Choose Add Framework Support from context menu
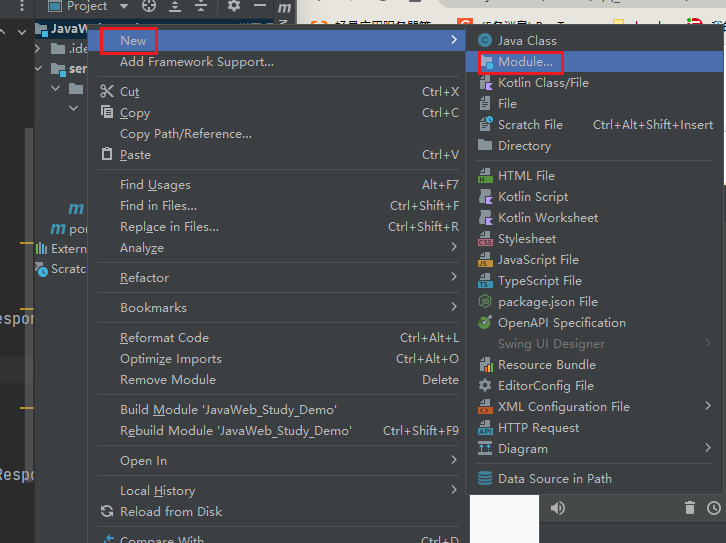726x543 pixels. tap(196, 62)
